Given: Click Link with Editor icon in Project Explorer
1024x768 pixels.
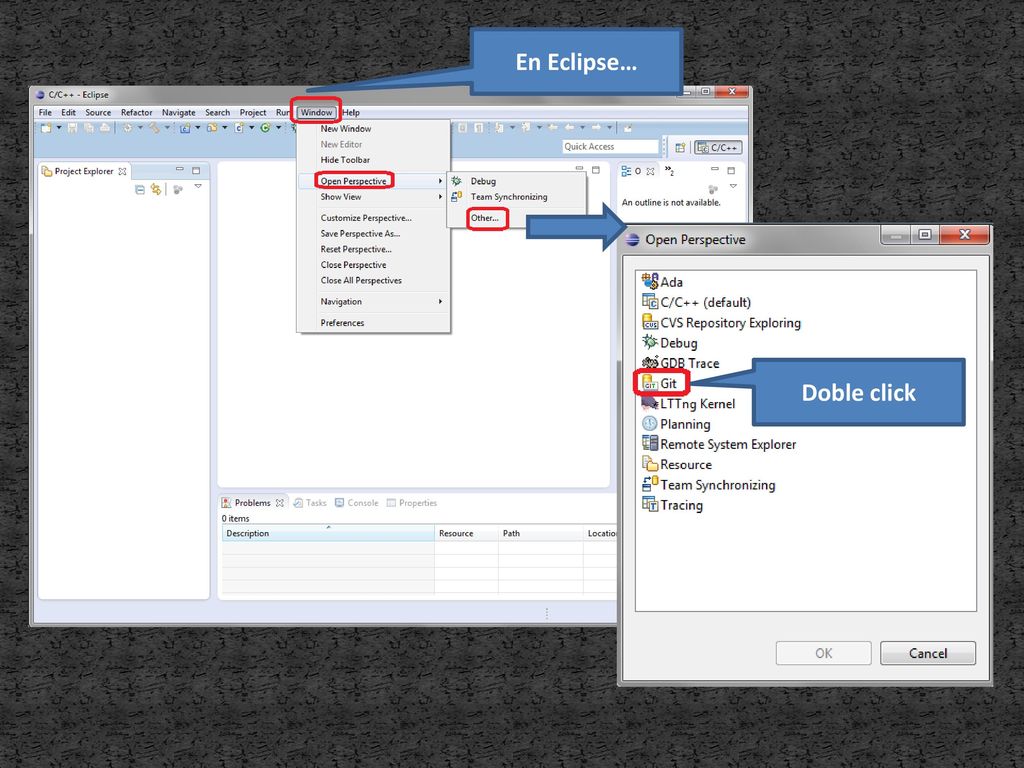Looking at the screenshot, I should (x=156, y=189).
